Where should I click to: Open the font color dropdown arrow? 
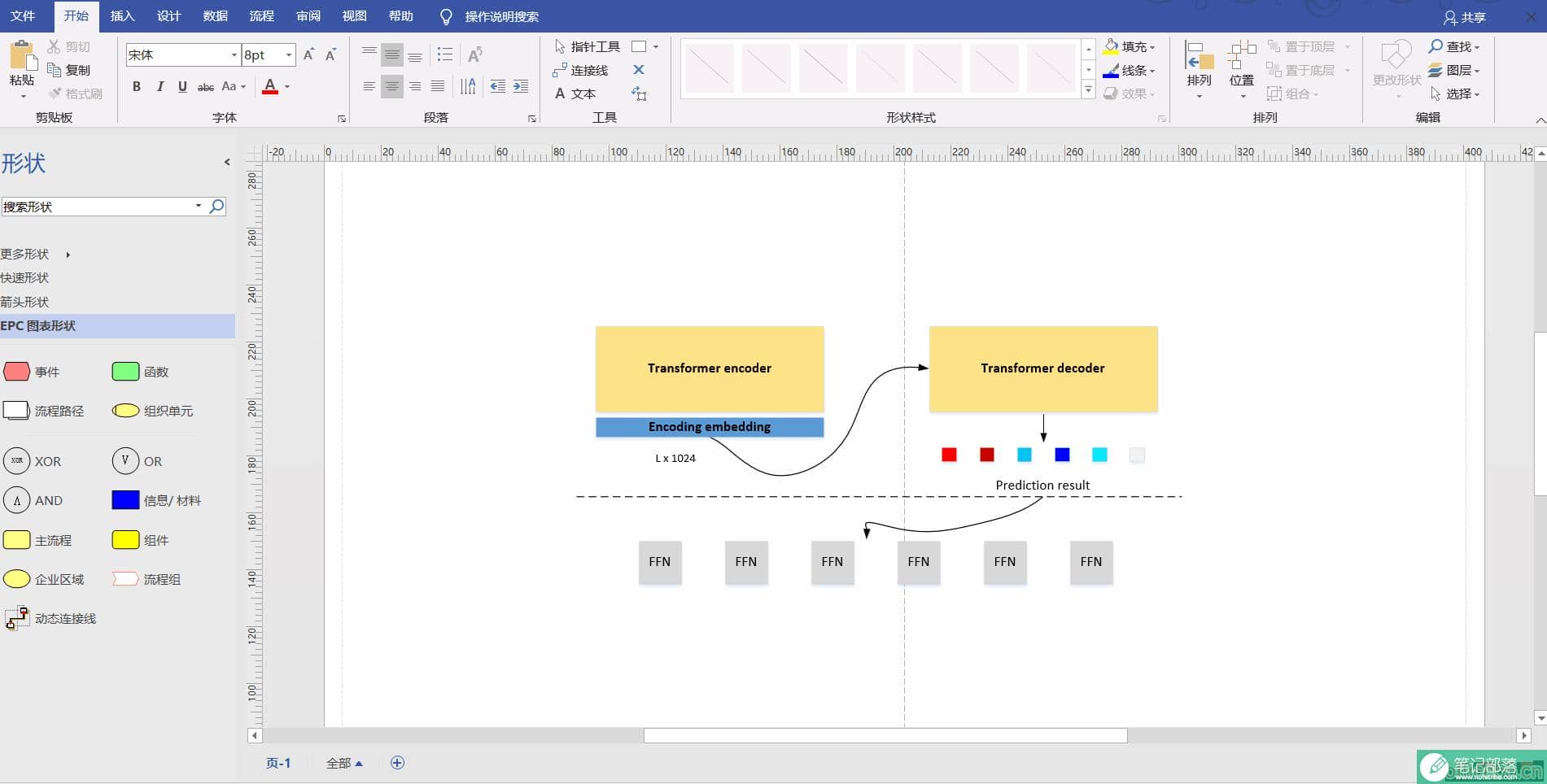287,86
